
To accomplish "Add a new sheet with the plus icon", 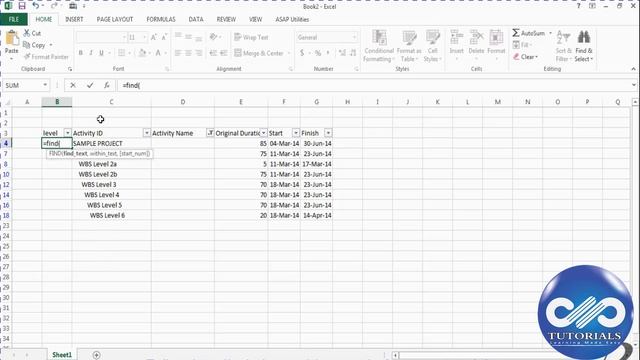I will click(96, 355).
